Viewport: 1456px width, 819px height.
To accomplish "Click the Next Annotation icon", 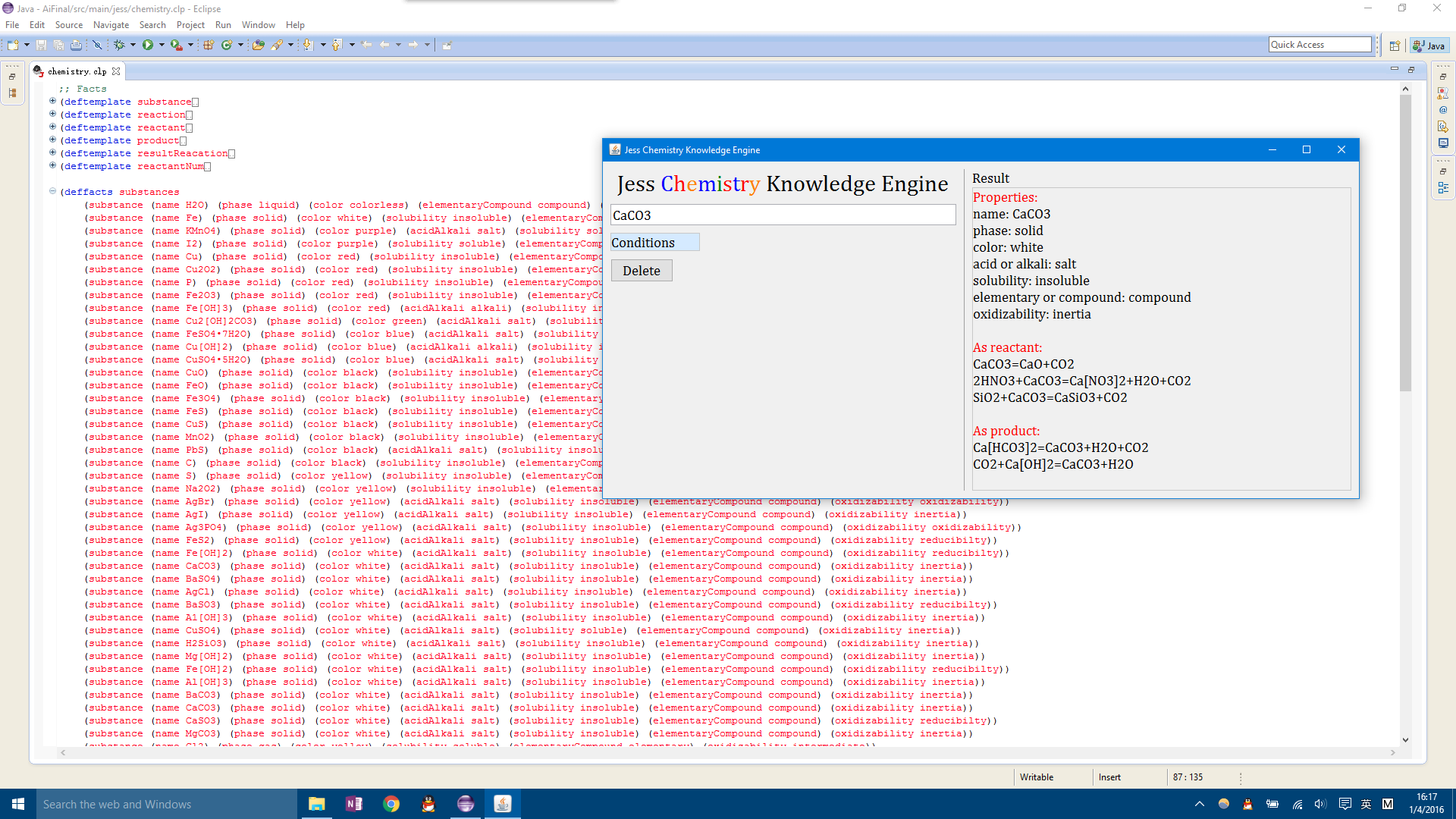I will pyautogui.click(x=309, y=45).
